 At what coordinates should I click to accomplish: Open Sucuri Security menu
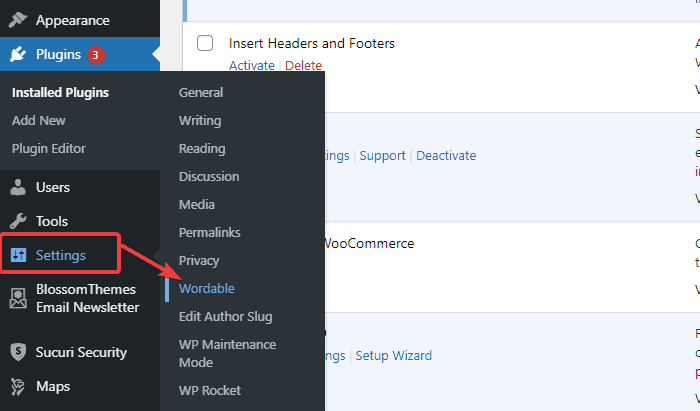click(81, 352)
